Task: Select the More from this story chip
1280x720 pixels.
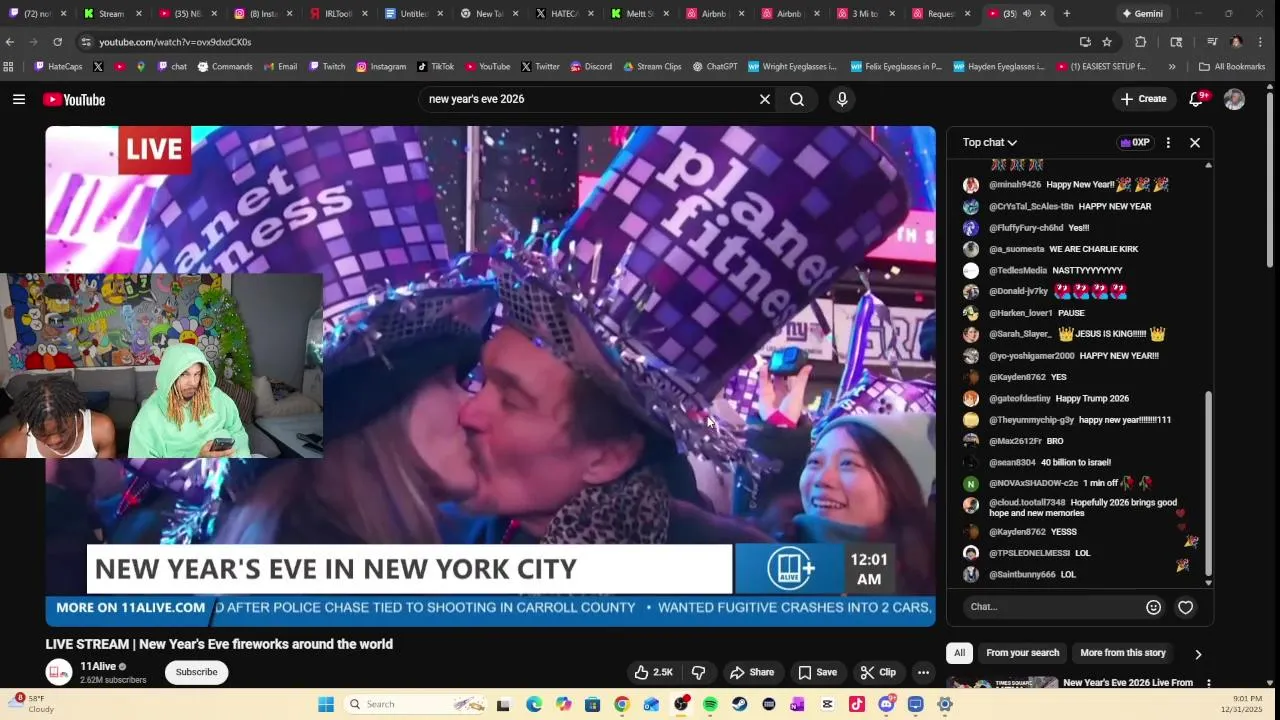Action: point(1123,653)
